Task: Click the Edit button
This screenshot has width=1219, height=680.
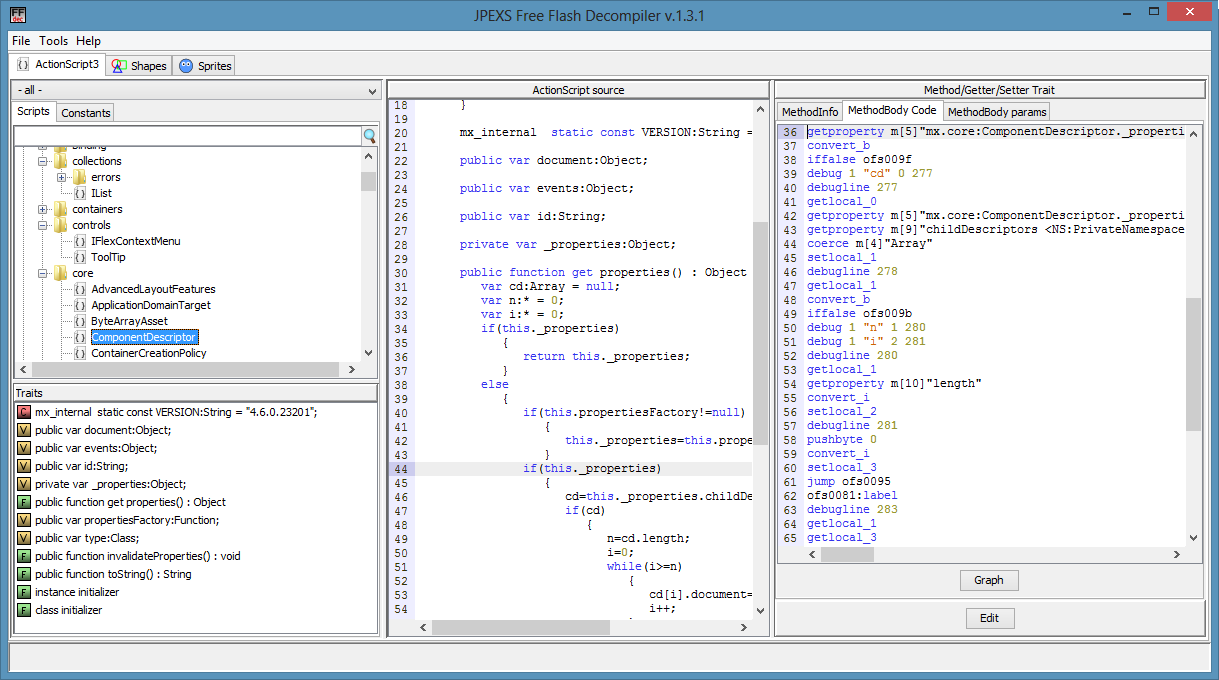Action: pyautogui.click(x=989, y=618)
